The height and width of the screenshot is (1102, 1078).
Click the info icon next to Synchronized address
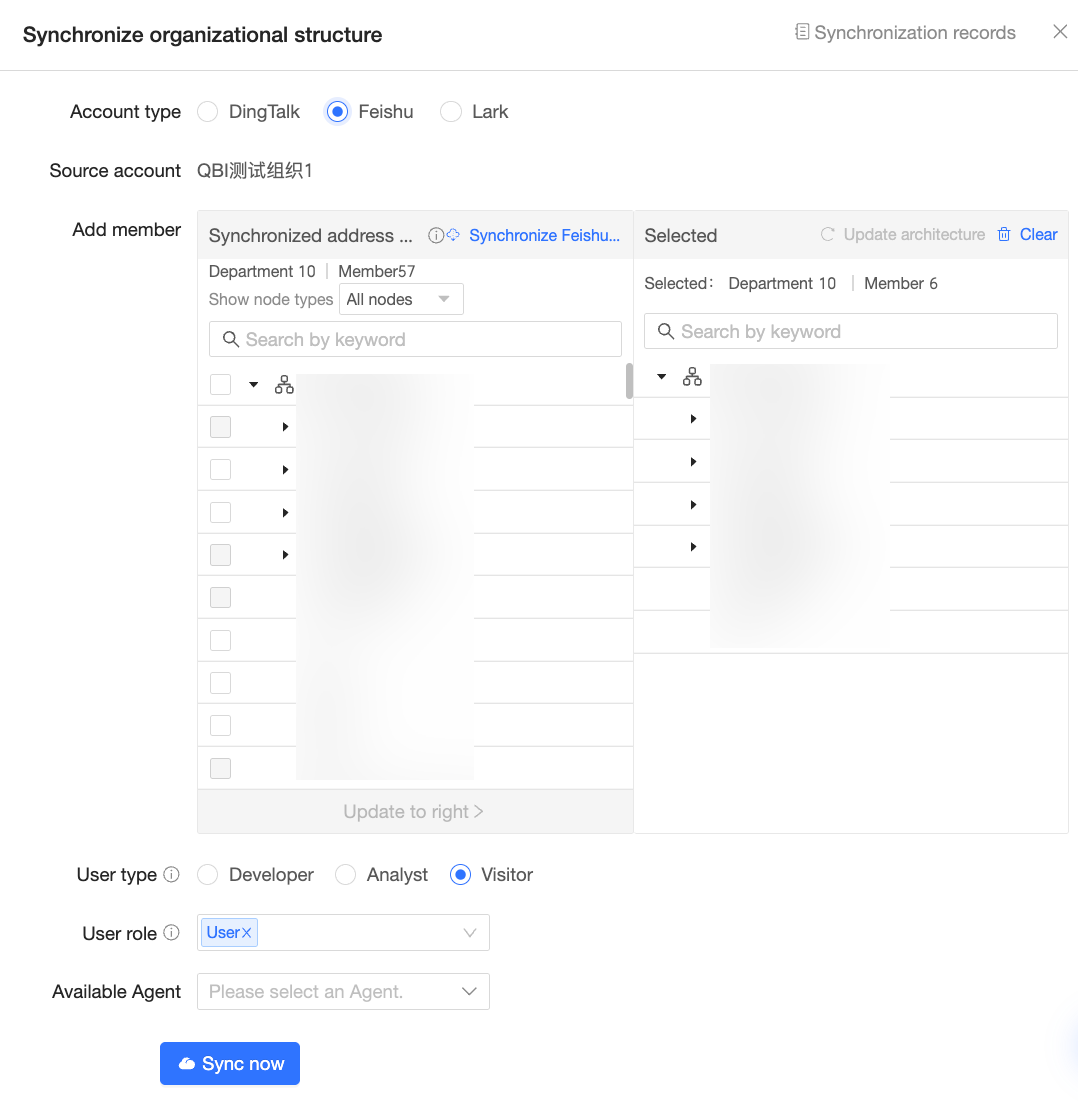[x=436, y=235]
